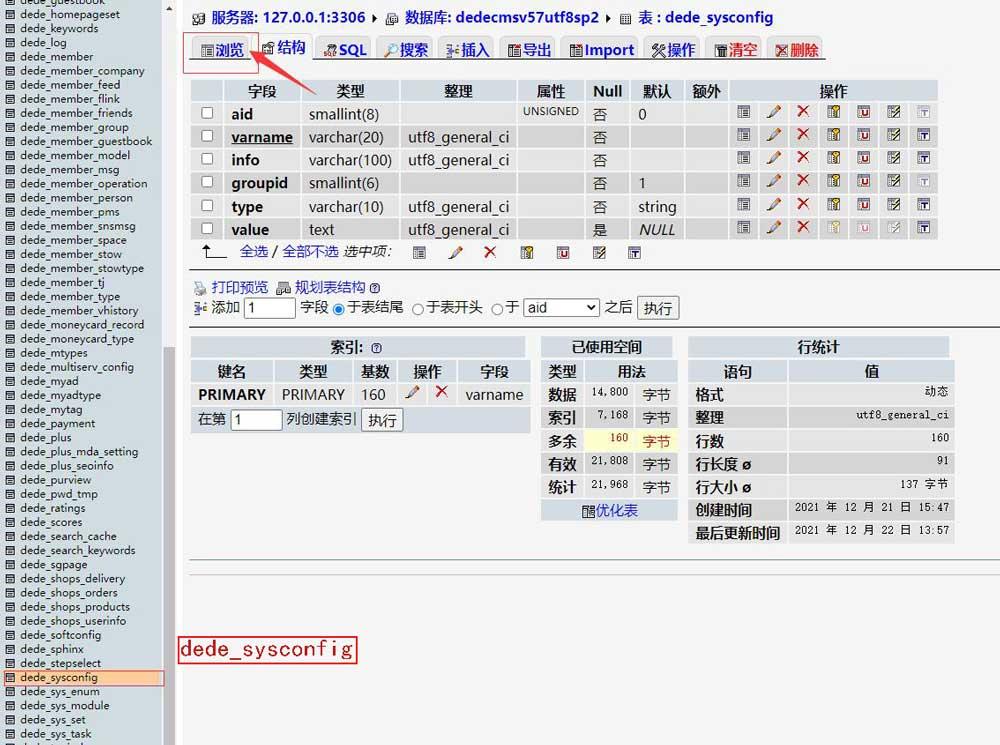
Task: Click unique index icon in varname row
Action: coord(864,135)
